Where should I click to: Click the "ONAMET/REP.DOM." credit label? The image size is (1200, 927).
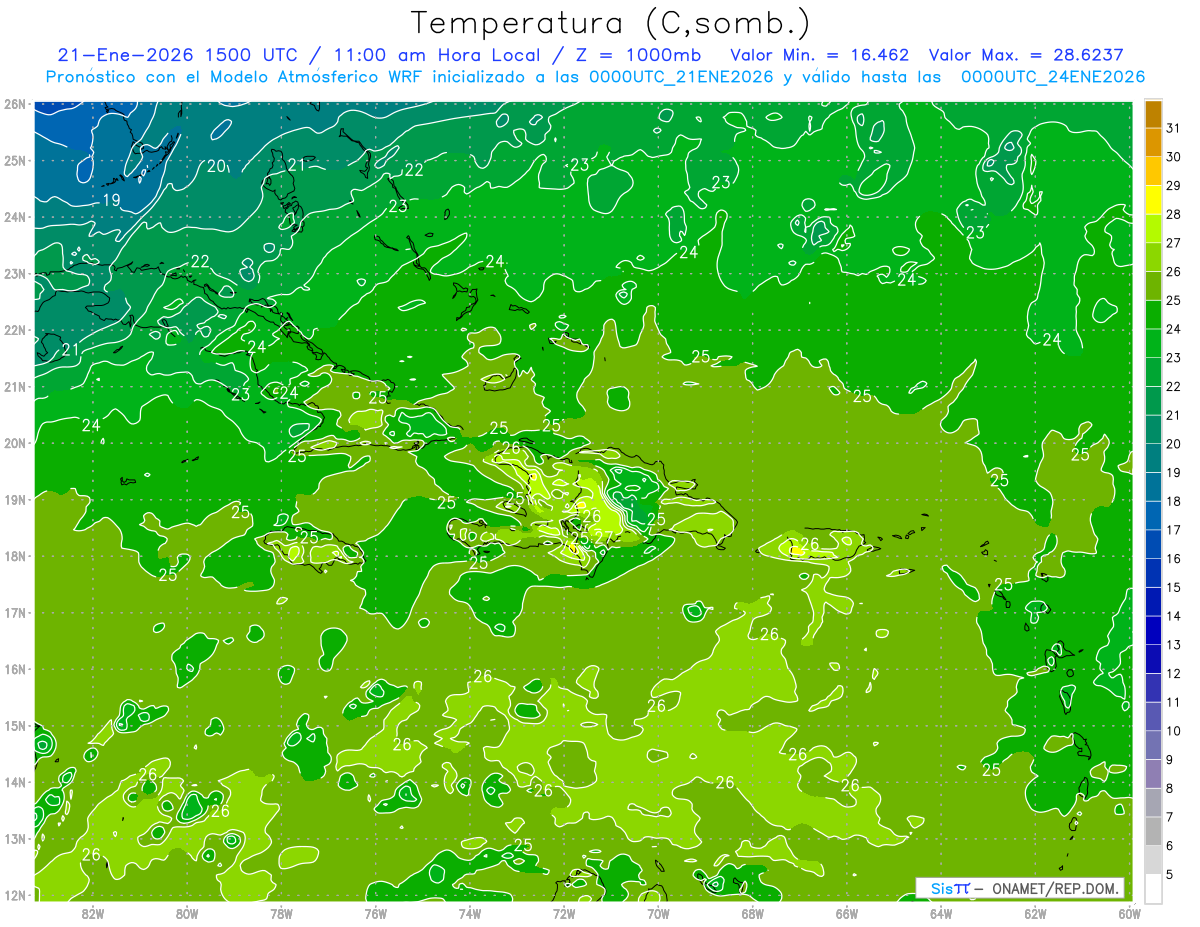[1056, 888]
